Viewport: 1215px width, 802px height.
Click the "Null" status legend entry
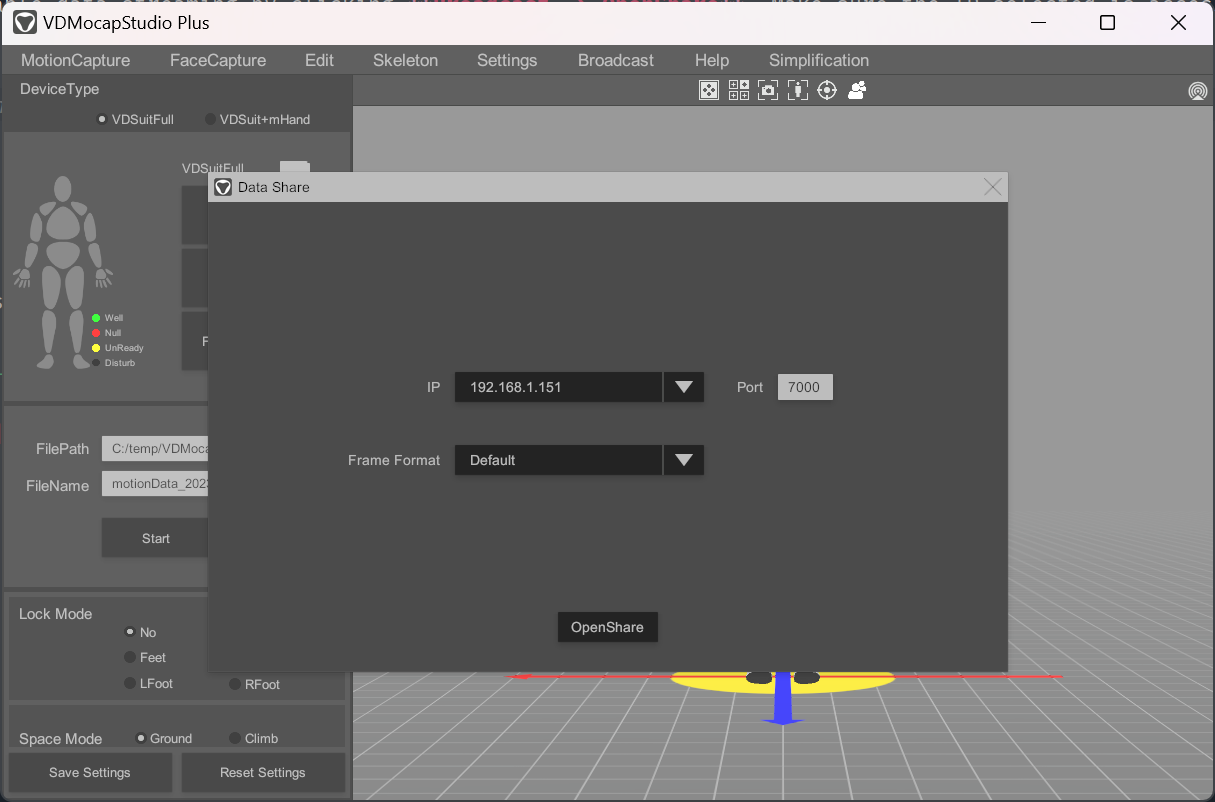click(x=106, y=333)
